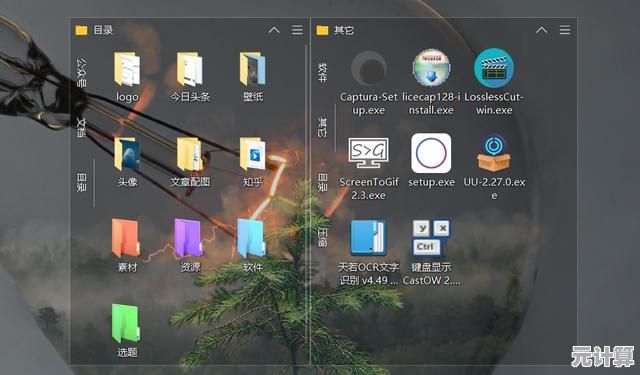Screen dimensions: 640x375
Task: Select 目录 tab in left panel
Action: 81,182
